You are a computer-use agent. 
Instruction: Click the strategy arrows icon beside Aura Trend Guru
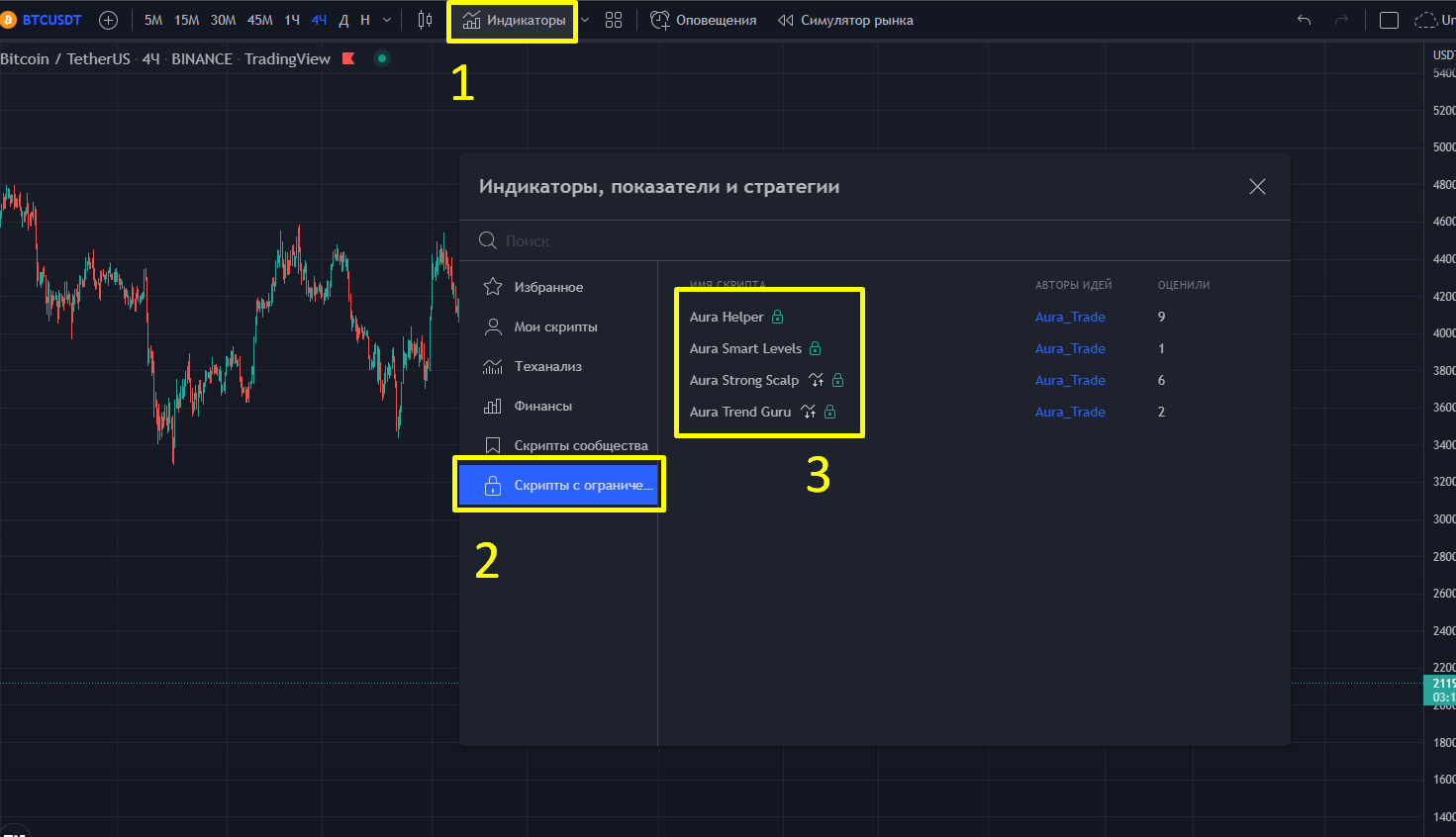click(x=808, y=412)
